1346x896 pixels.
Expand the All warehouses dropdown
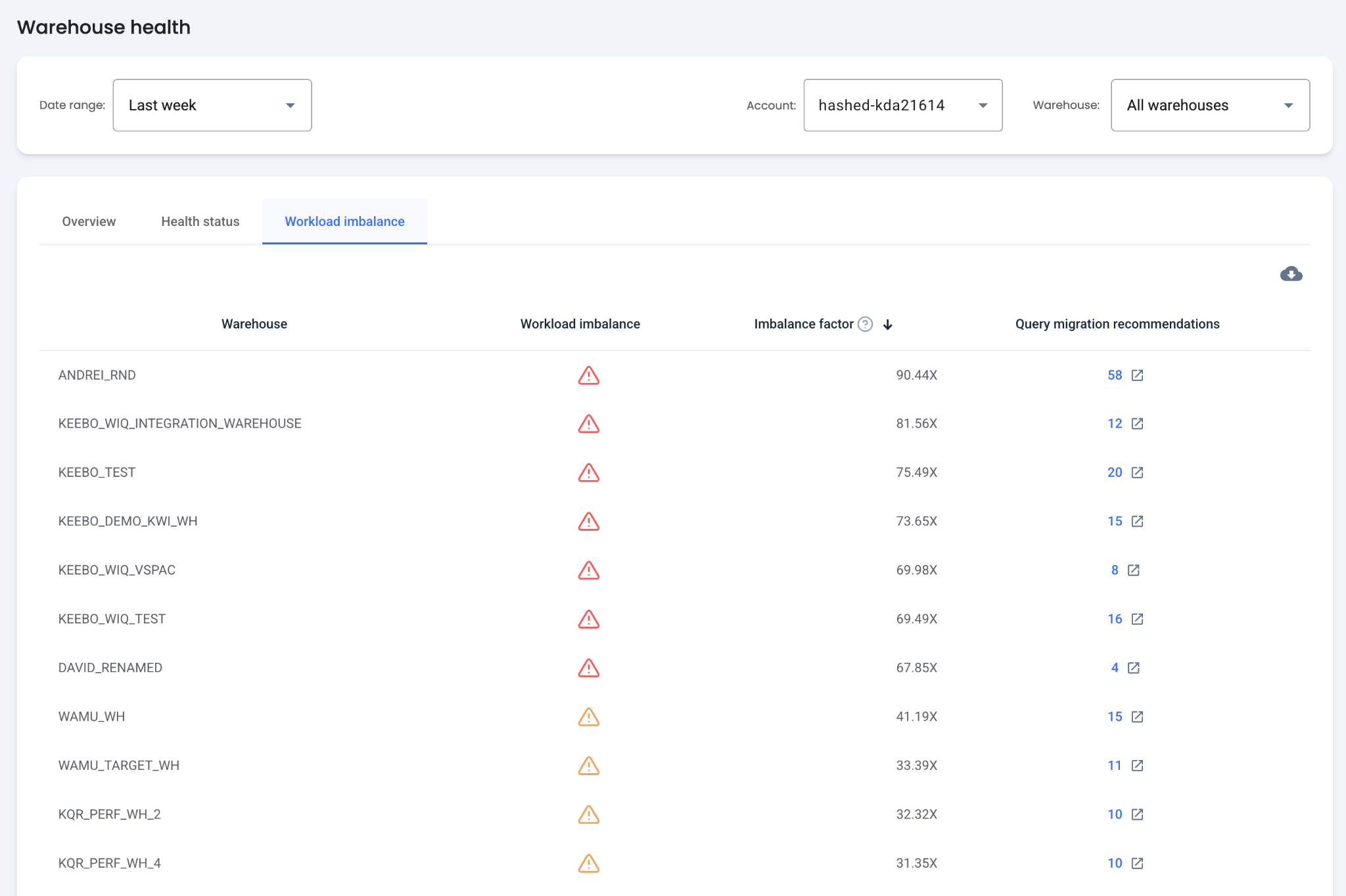[1209, 105]
